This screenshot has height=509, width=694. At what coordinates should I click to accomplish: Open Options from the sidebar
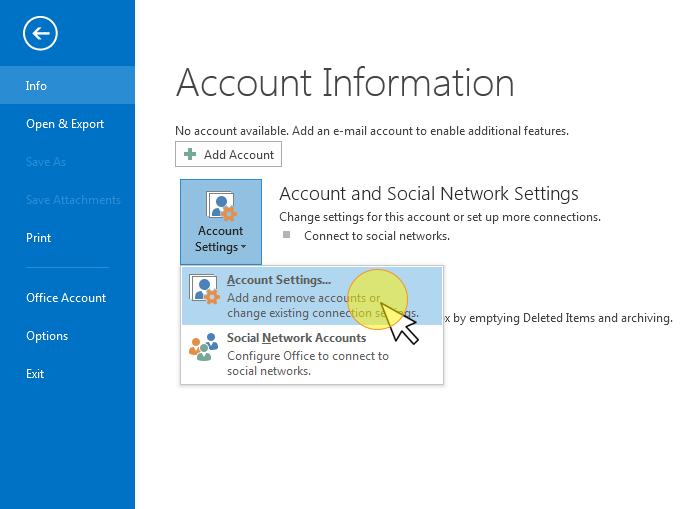(67, 335)
